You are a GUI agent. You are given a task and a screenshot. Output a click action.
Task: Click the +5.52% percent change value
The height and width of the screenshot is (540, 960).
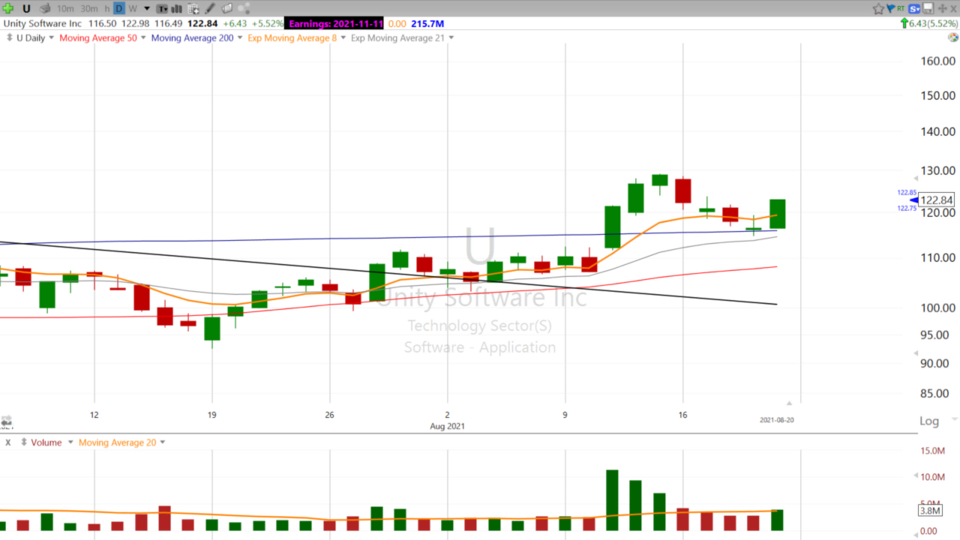[x=267, y=23]
